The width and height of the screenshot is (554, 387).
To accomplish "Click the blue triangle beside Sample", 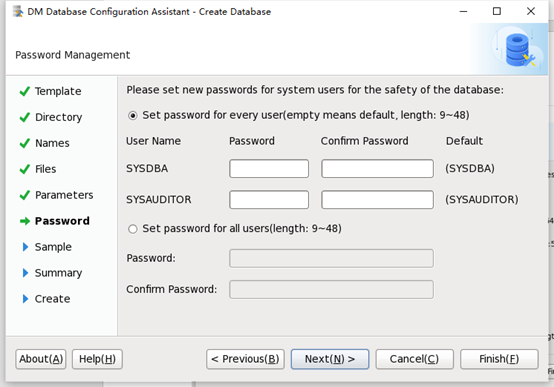I will coord(25,247).
